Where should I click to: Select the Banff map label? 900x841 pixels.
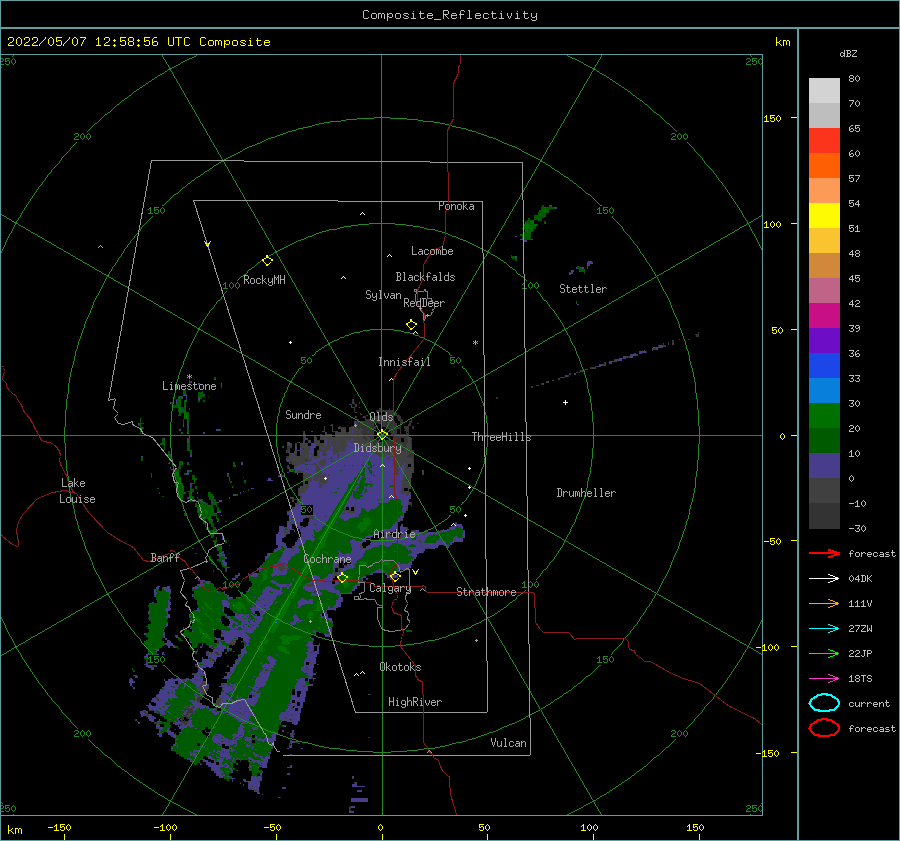(x=165, y=557)
